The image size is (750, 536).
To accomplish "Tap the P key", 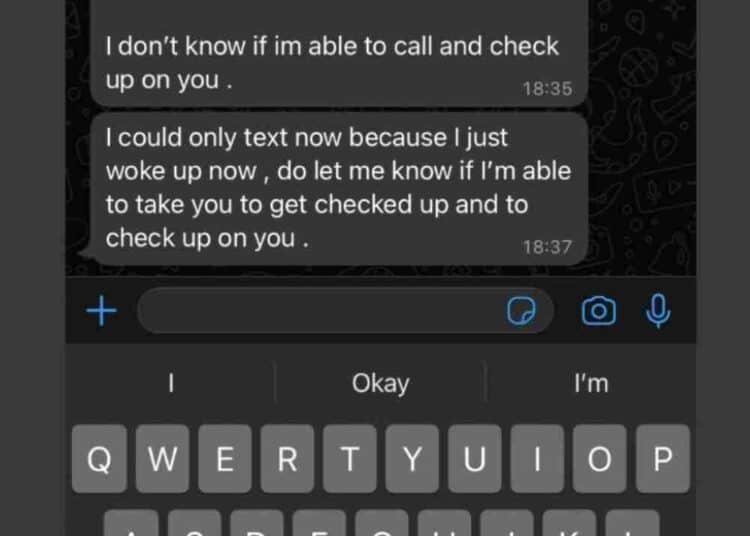I will coord(663,459).
